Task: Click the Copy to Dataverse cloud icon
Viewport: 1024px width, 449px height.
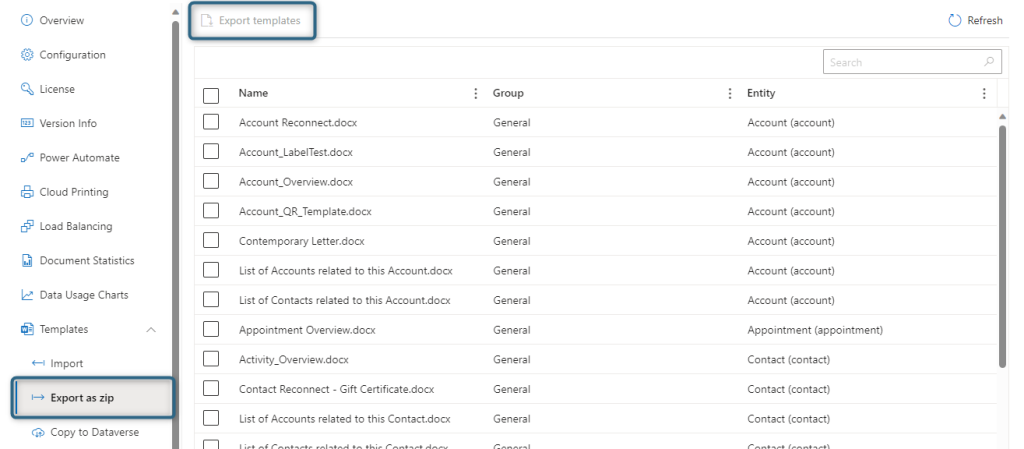Action: coord(38,432)
